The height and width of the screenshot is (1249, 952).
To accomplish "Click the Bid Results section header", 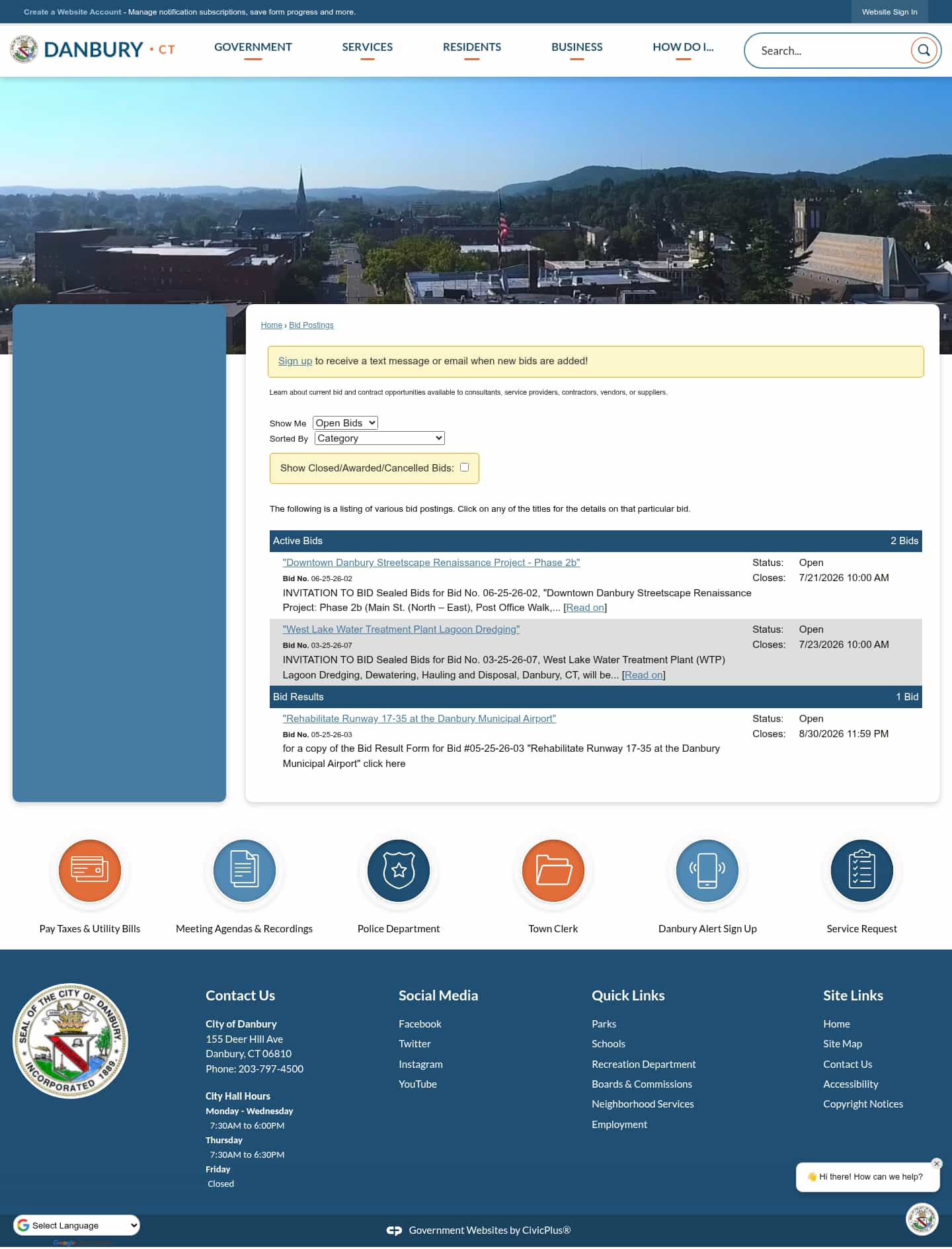I will click(x=596, y=697).
